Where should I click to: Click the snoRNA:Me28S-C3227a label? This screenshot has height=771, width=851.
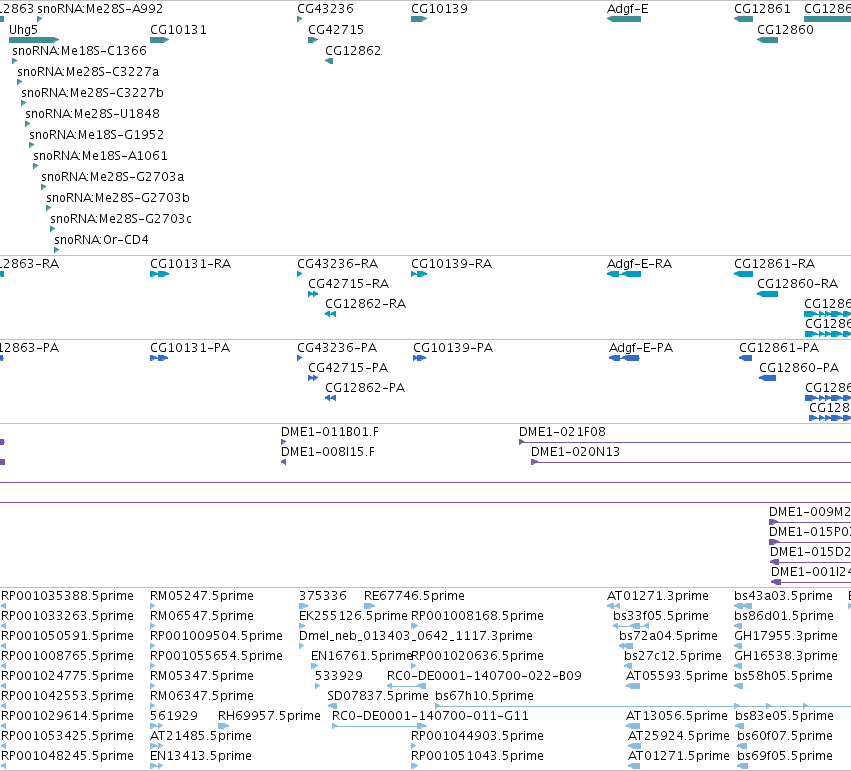[x=88, y=72]
